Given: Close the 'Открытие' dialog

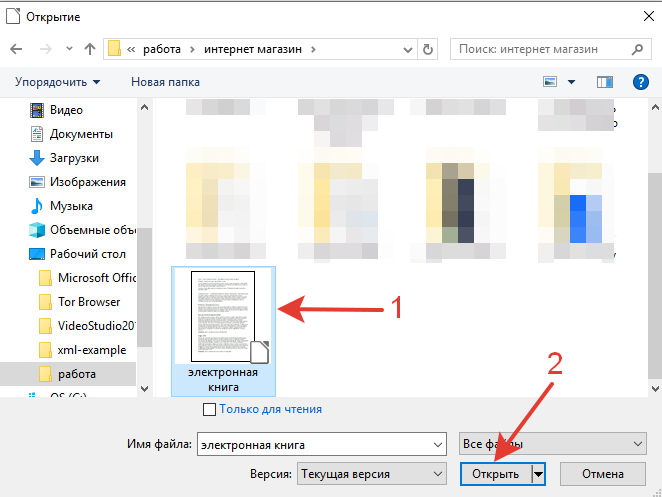Looking at the screenshot, I should [648, 16].
